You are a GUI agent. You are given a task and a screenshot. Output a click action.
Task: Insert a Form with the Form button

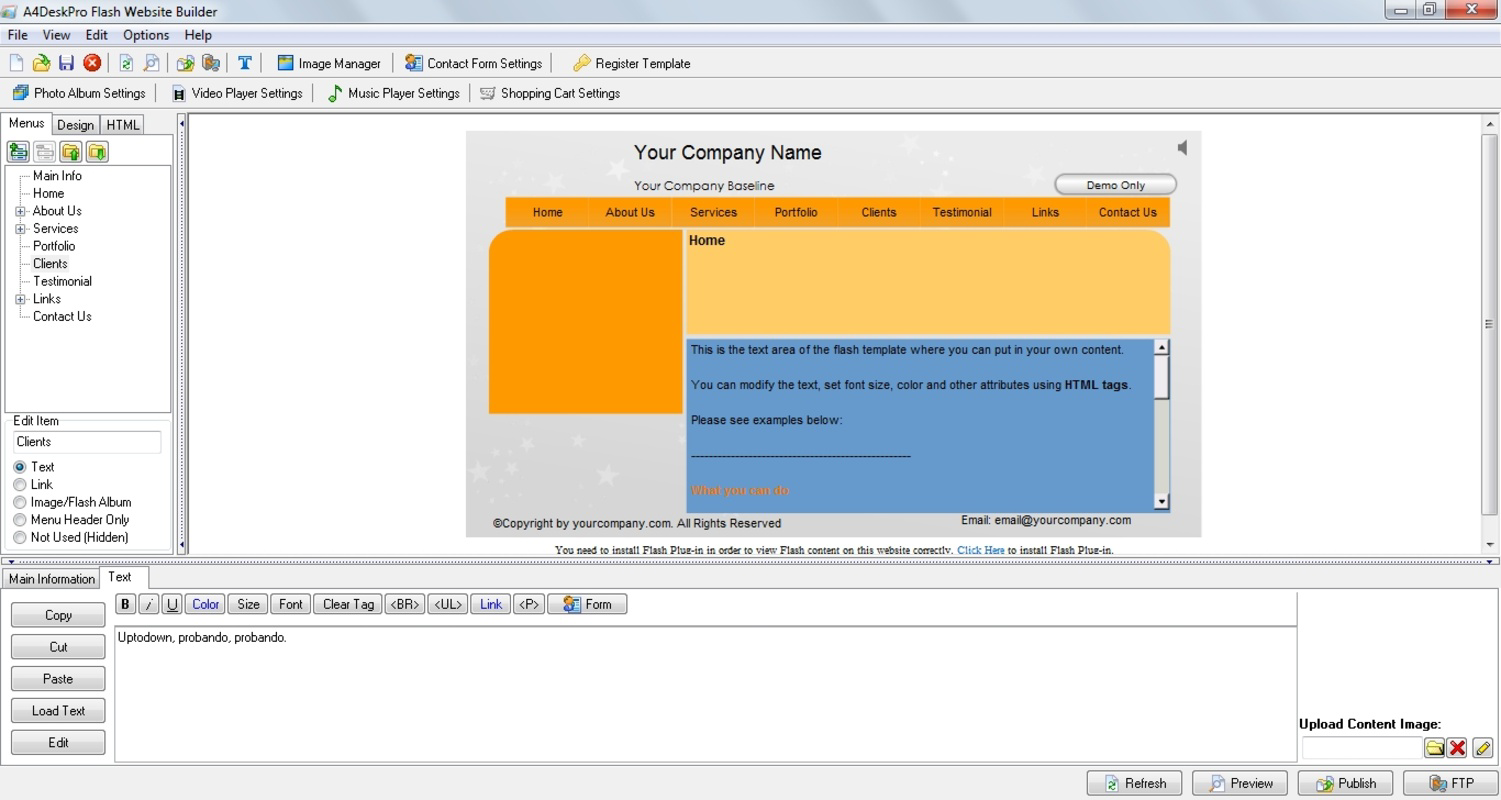(x=587, y=604)
